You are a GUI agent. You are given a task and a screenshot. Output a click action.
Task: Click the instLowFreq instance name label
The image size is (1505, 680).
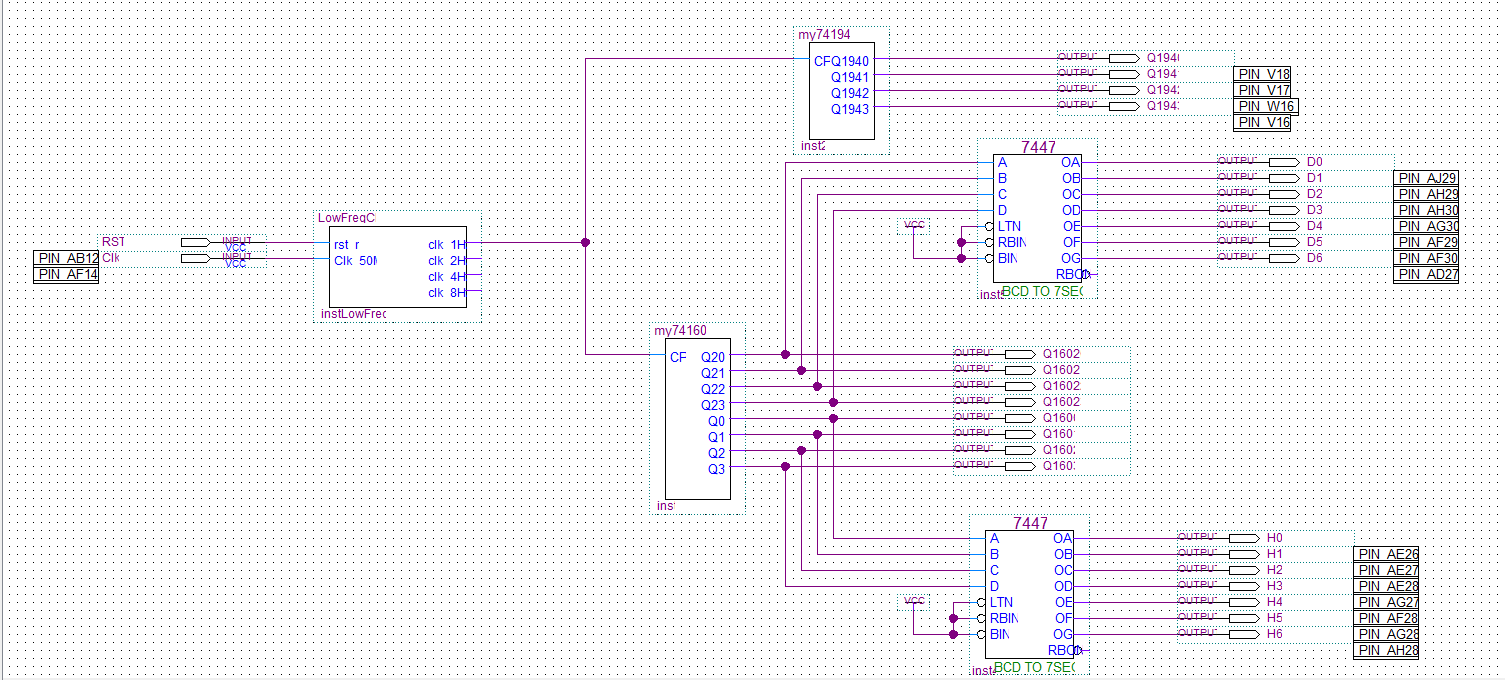point(353,314)
